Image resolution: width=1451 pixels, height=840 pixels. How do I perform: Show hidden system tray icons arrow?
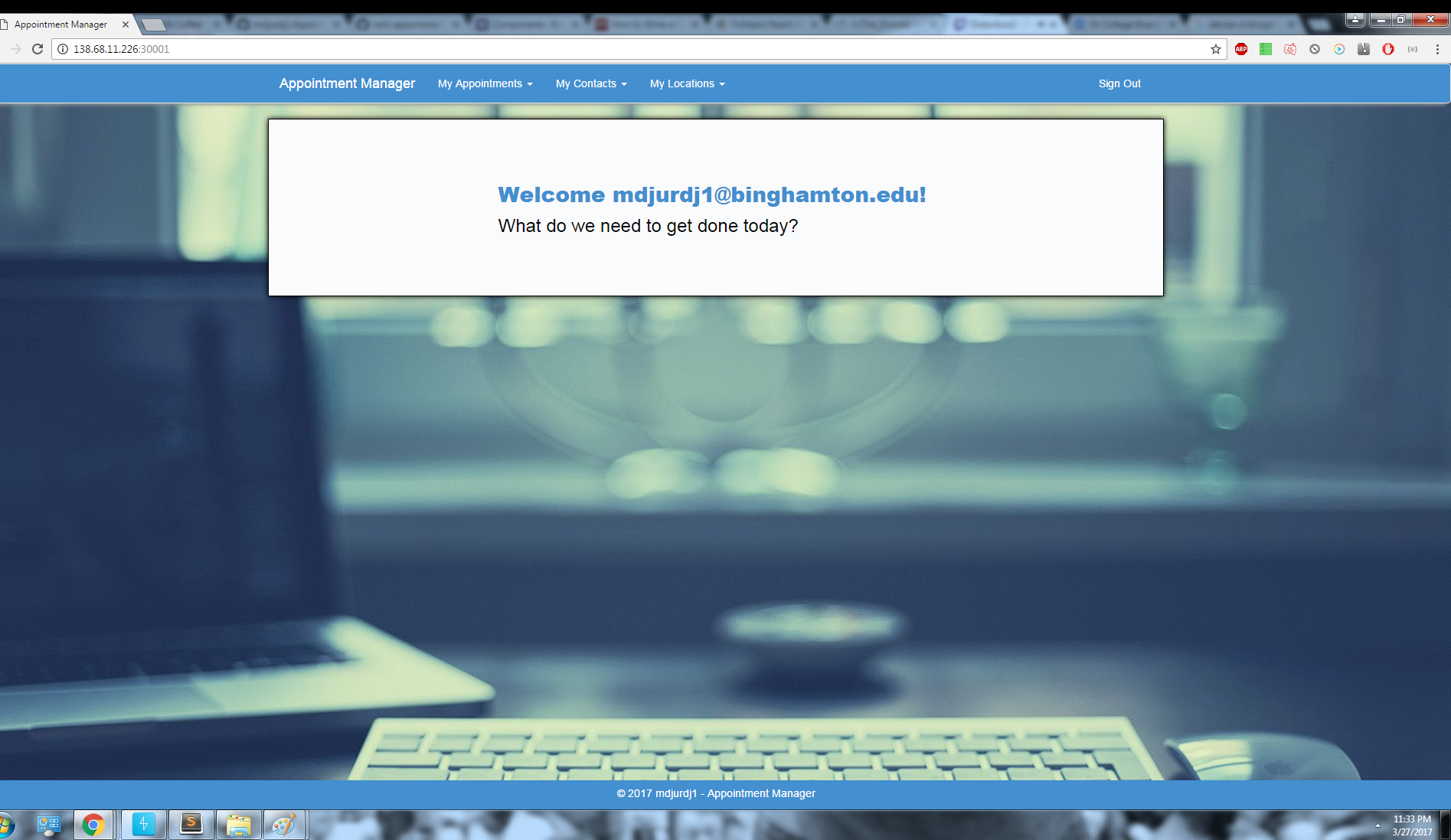[1377, 825]
